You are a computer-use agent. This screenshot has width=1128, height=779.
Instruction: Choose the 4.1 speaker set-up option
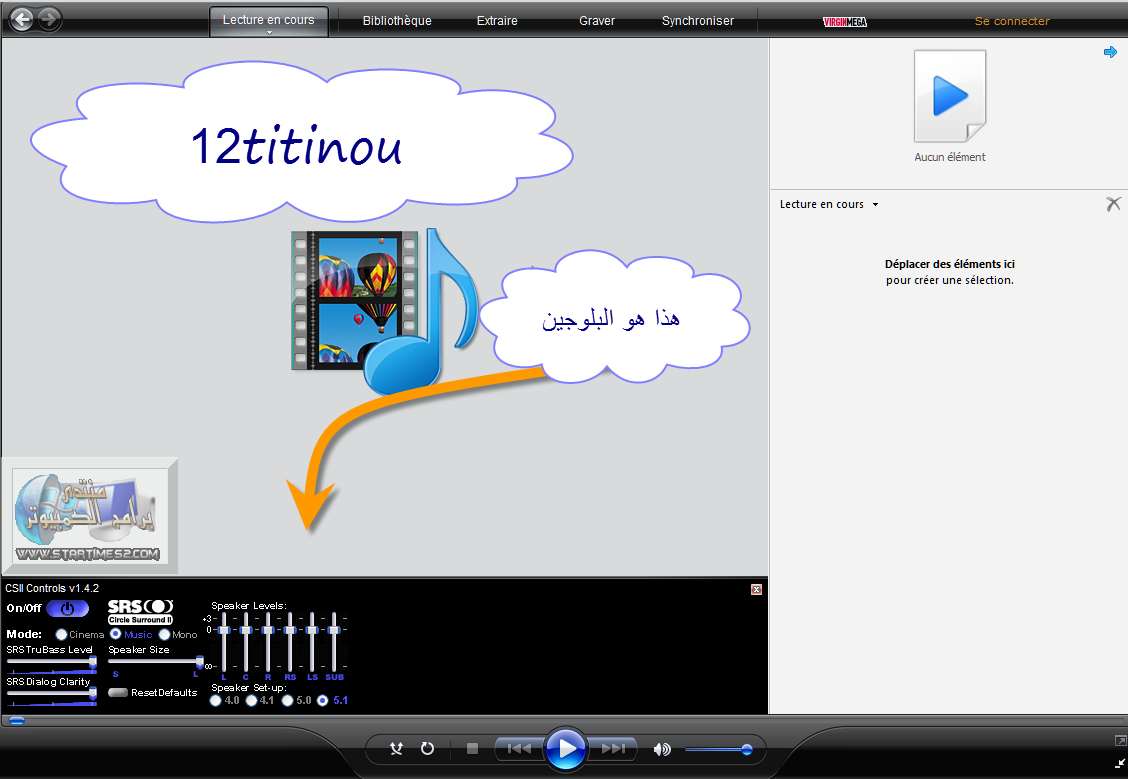click(x=252, y=700)
